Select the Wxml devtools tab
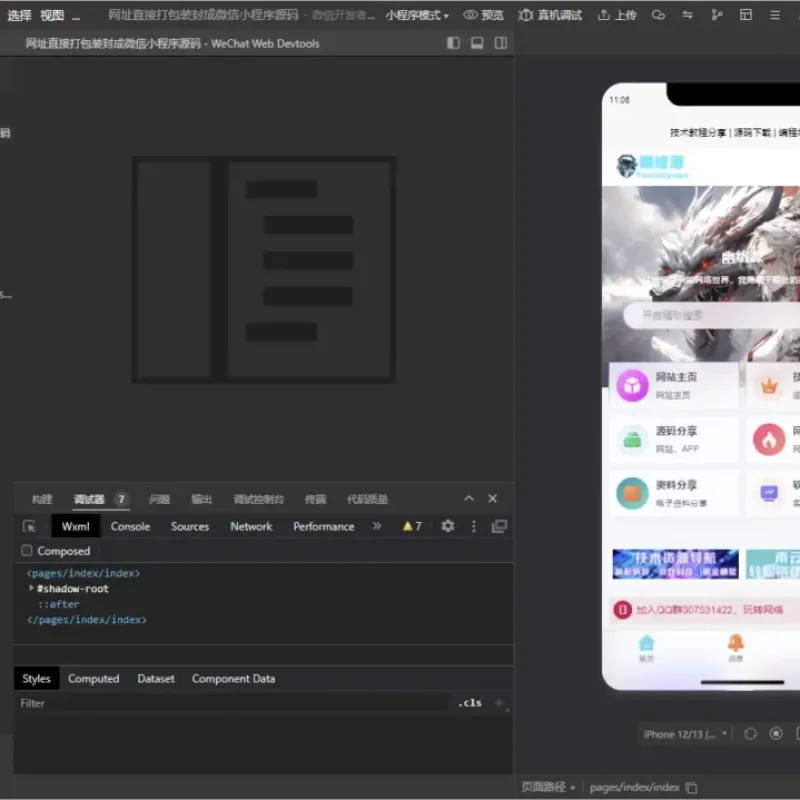The height and width of the screenshot is (800, 800). coord(76,526)
